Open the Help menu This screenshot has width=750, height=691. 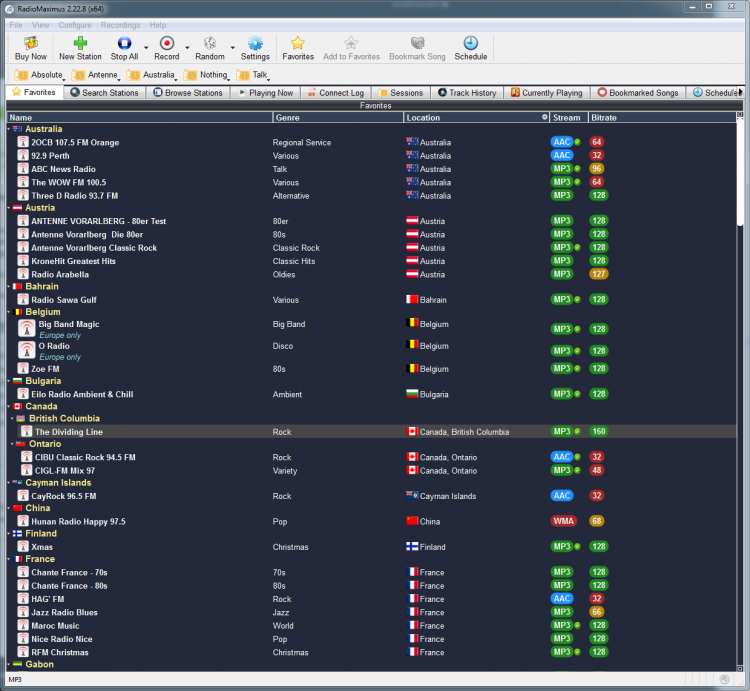point(157,25)
